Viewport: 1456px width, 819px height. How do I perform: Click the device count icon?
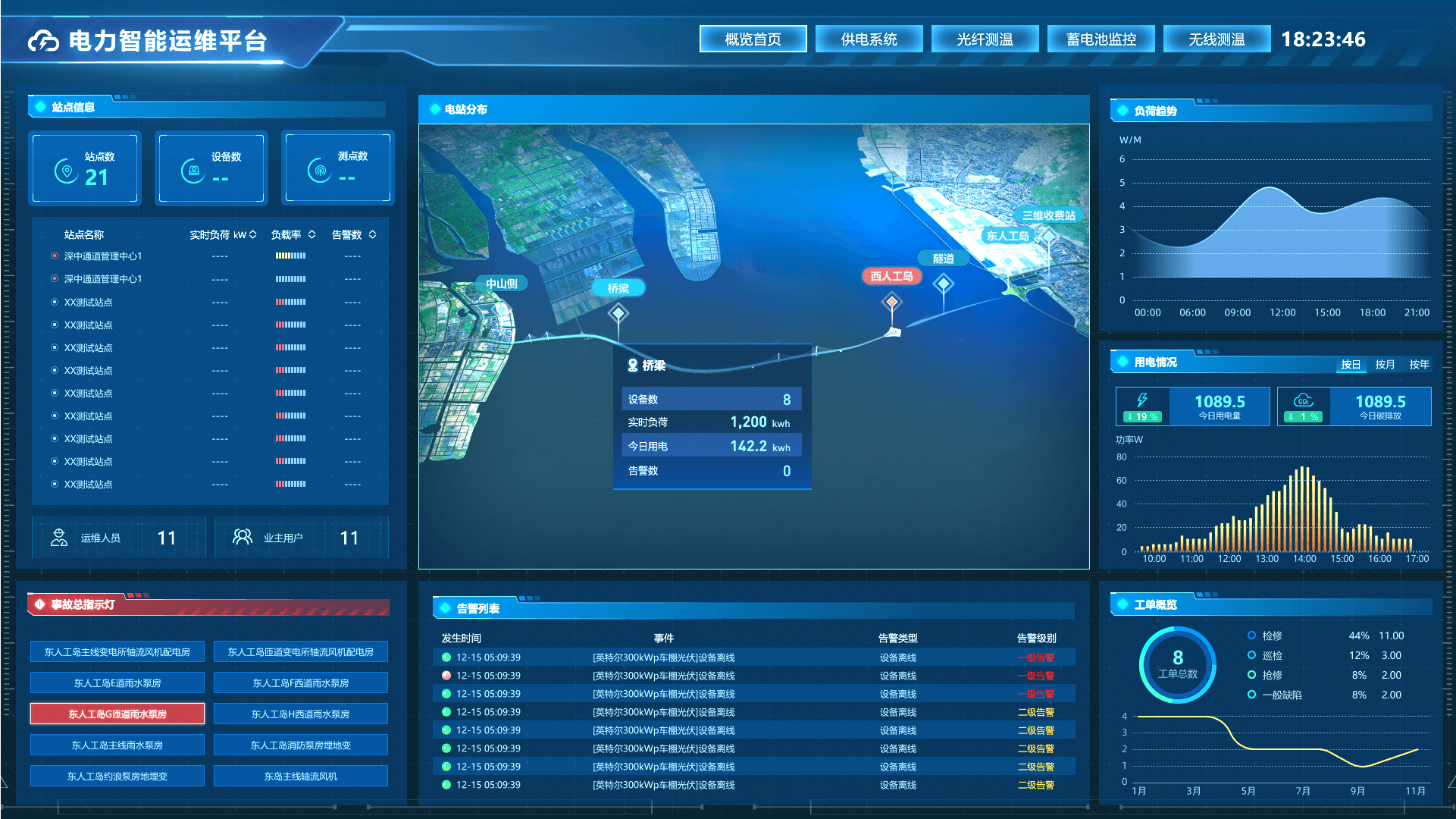pyautogui.click(x=193, y=171)
